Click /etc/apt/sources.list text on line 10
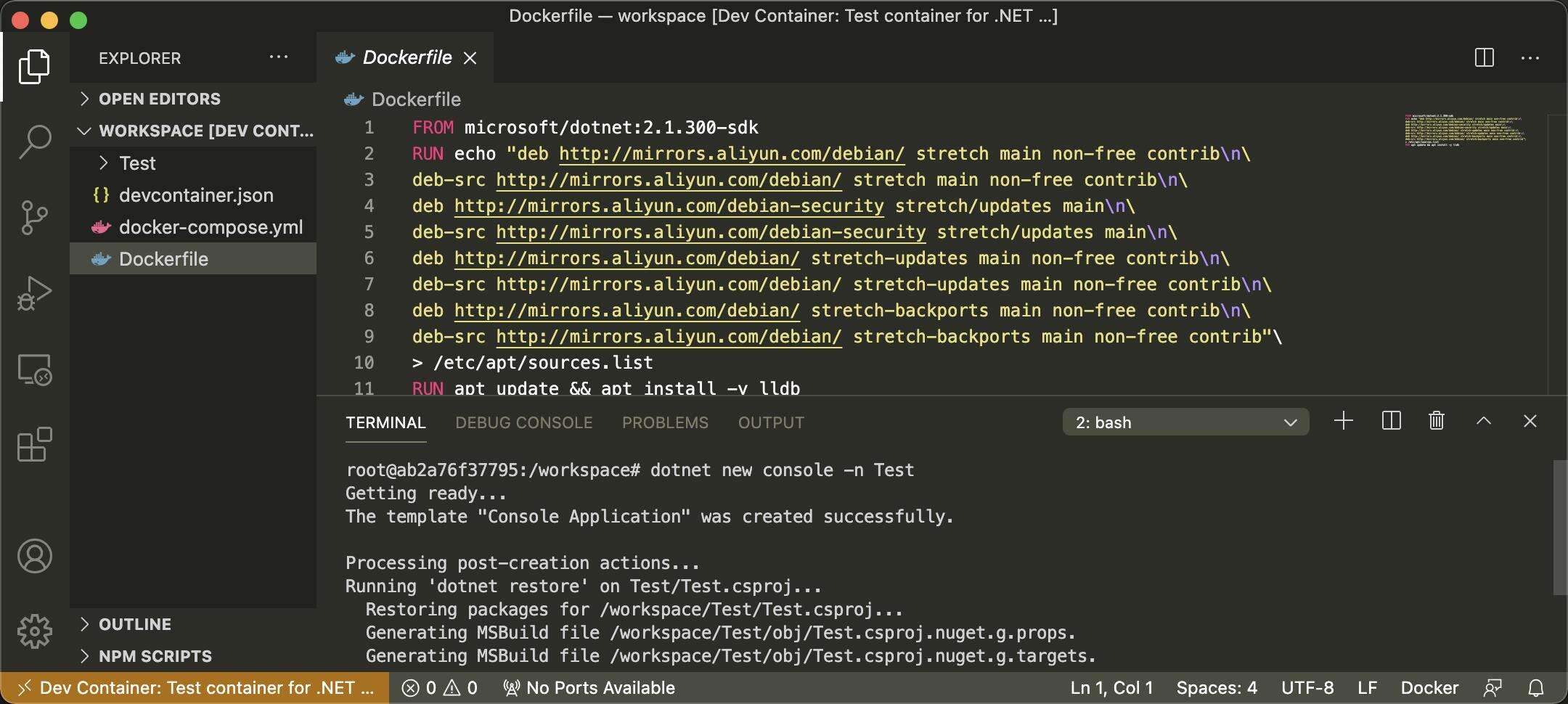Screen dimensions: 1568x704 tap(543, 363)
